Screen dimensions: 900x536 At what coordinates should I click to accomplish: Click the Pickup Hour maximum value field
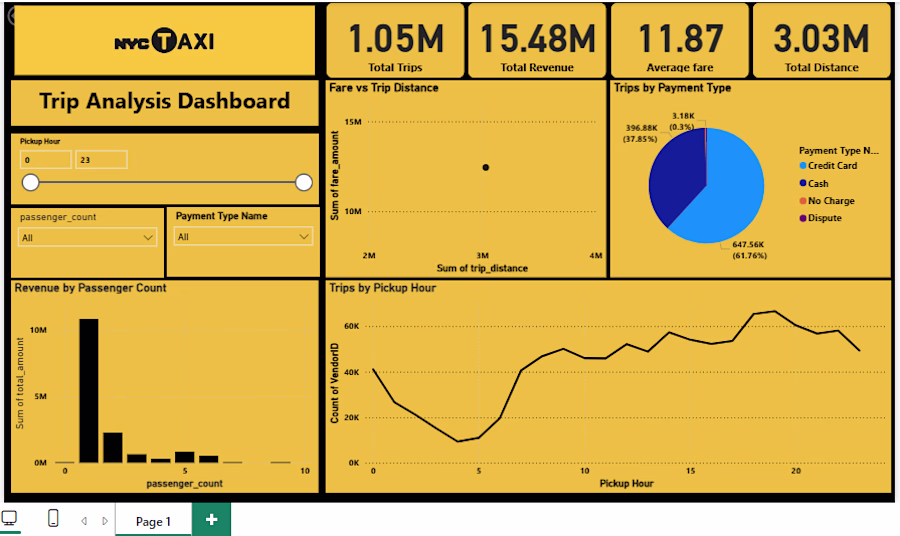pyautogui.click(x=101, y=160)
